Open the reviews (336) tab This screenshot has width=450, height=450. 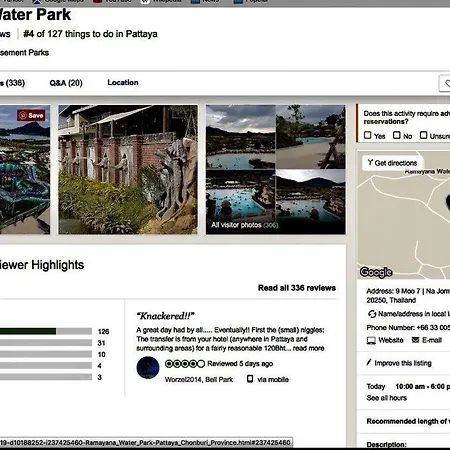(x=12, y=83)
